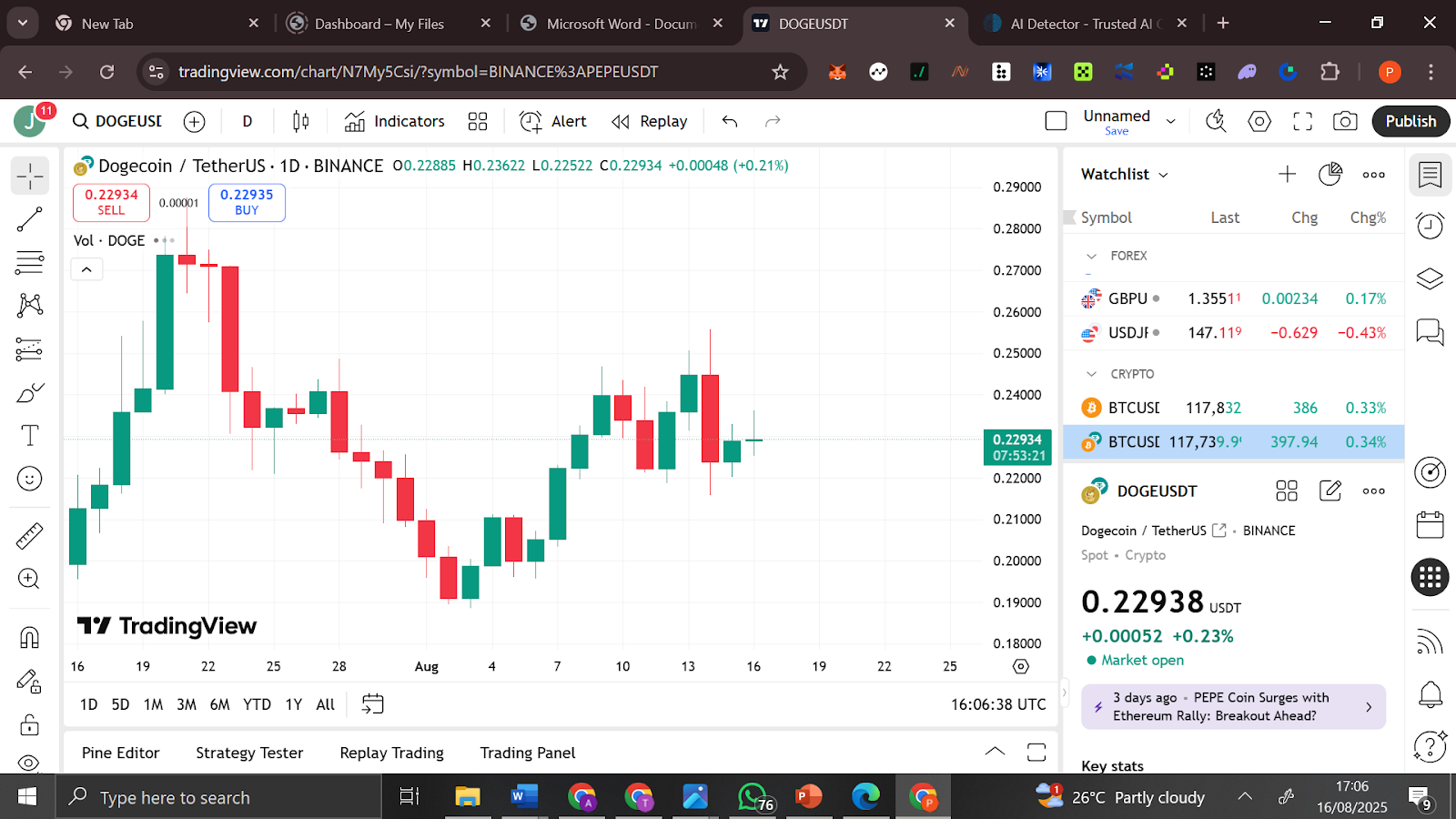1456x819 pixels.
Task: Collapse the Volume indicator legend chevron
Action: 86,268
